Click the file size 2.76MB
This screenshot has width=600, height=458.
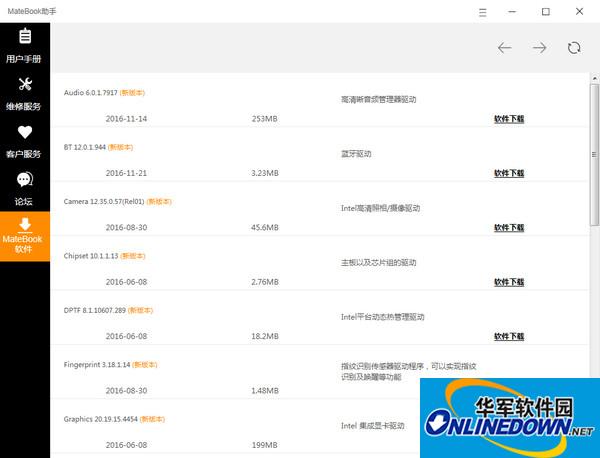(265, 282)
